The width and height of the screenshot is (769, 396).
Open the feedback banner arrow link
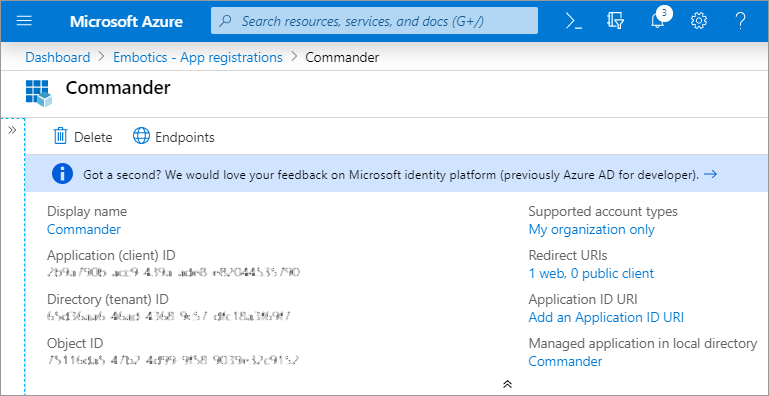pyautogui.click(x=710, y=174)
